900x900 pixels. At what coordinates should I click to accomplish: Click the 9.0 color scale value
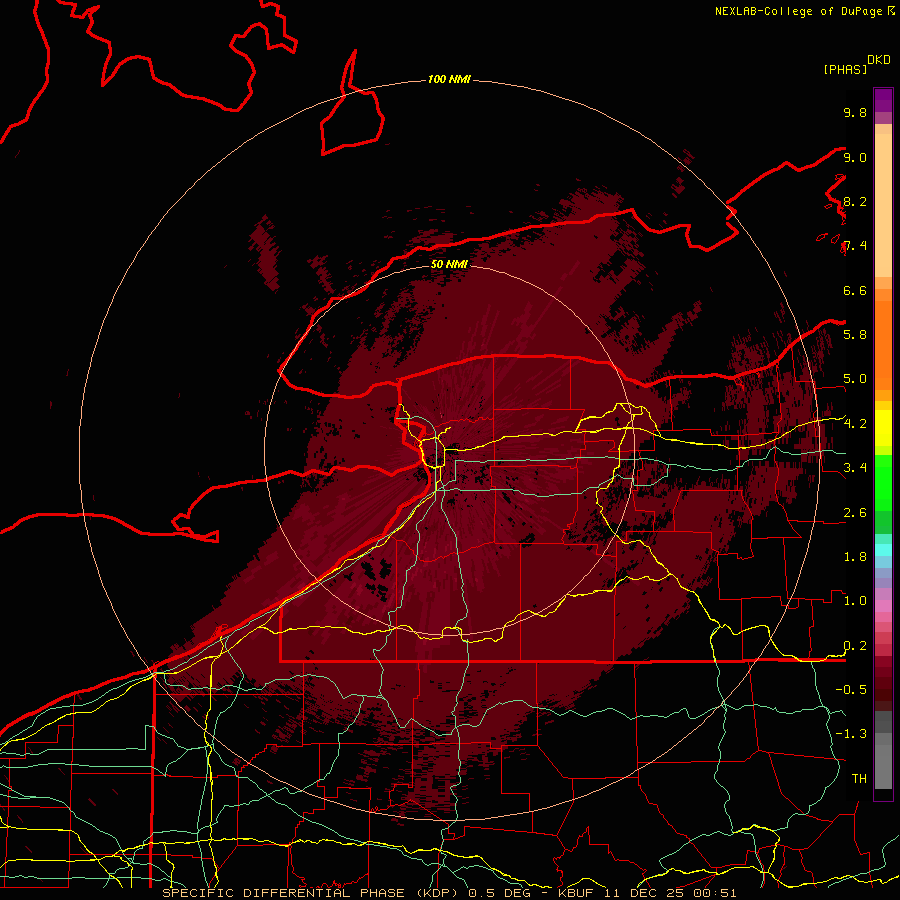[855, 157]
